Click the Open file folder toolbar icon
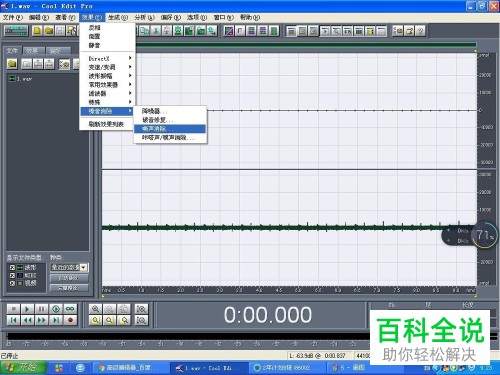 pos(49,31)
